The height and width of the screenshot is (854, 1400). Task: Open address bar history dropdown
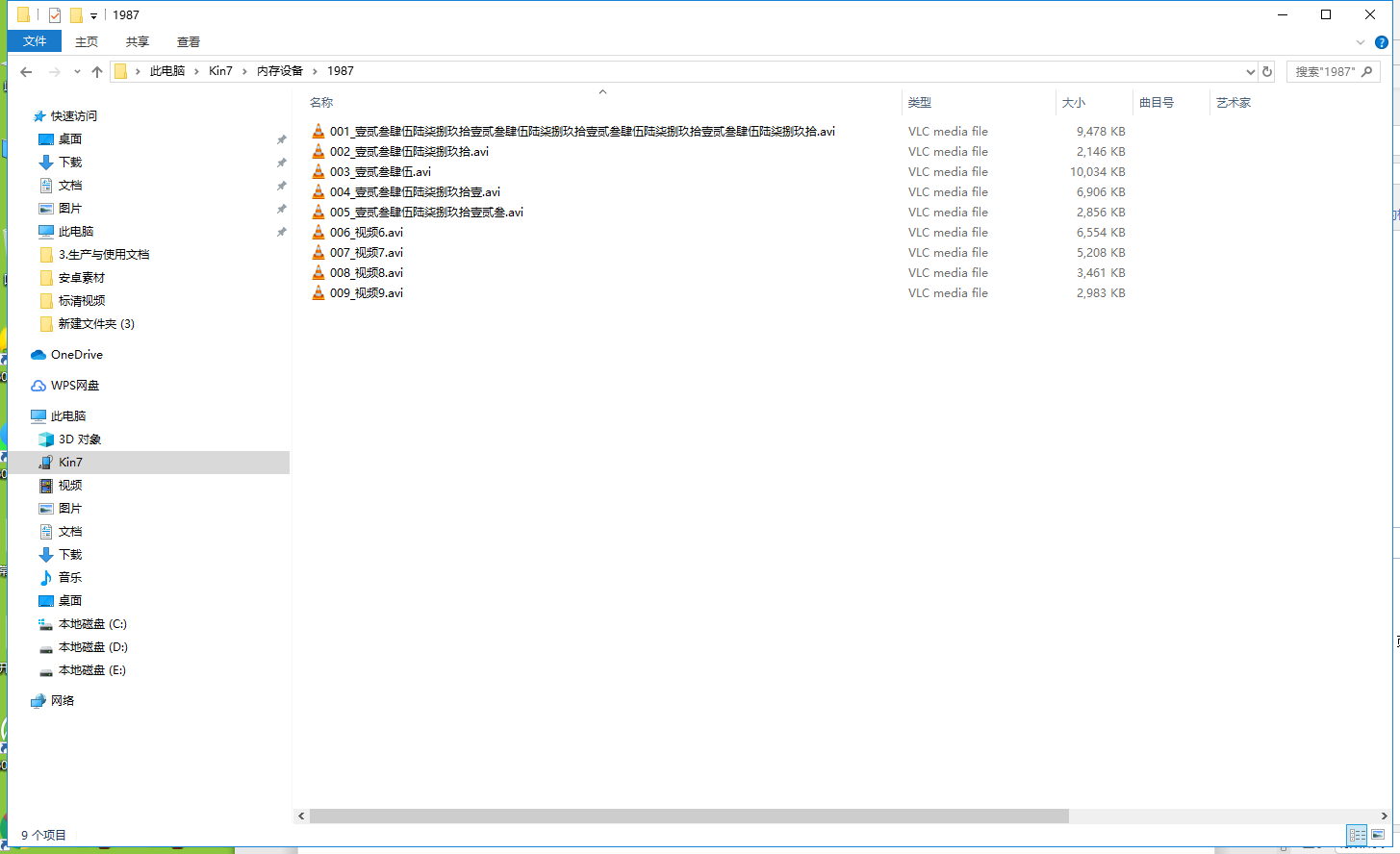(x=1250, y=71)
